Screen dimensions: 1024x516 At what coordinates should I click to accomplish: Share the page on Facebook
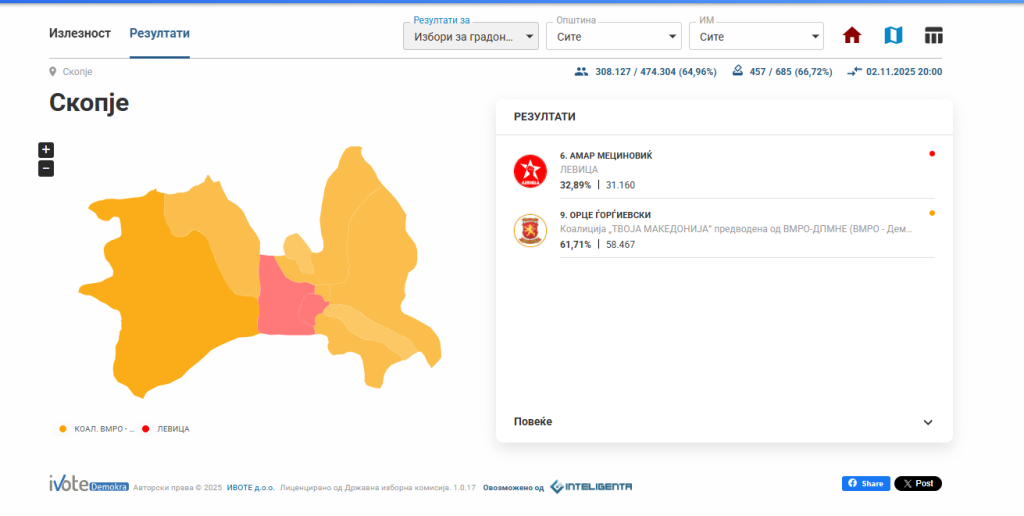point(865,484)
